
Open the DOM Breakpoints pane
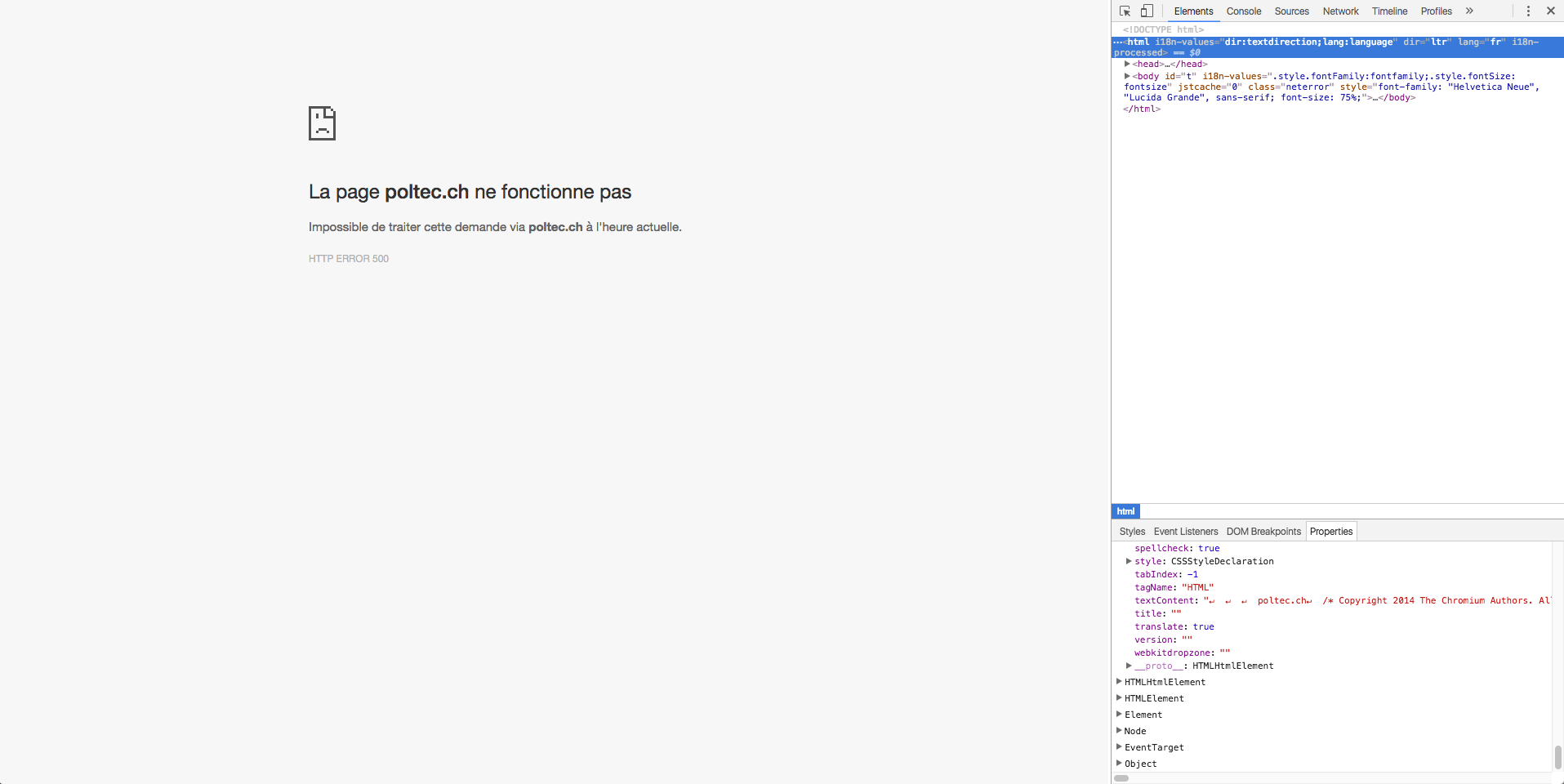pos(1263,532)
